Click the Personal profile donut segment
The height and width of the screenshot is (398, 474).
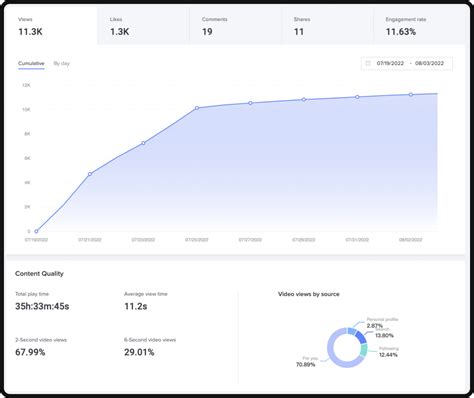pos(352,331)
